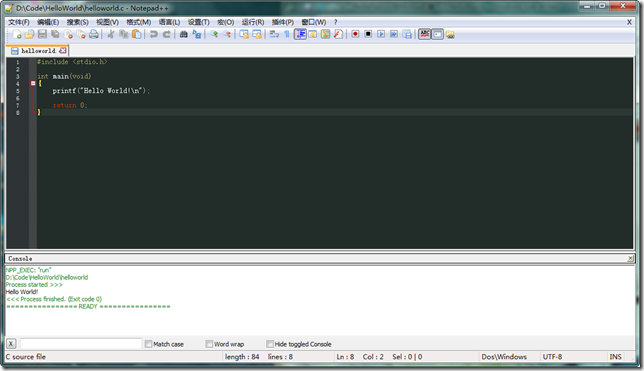Image resolution: width=644 pixels, height=371 pixels.
Task: Zoom out using toolbar icon
Action: pos(227,35)
